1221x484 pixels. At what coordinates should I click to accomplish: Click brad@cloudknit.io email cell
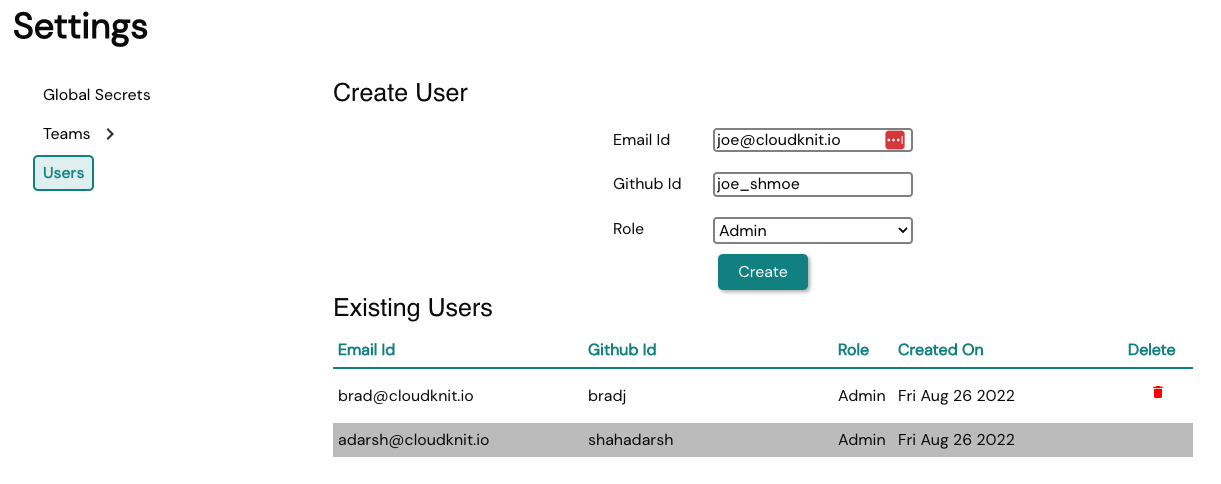(406, 396)
